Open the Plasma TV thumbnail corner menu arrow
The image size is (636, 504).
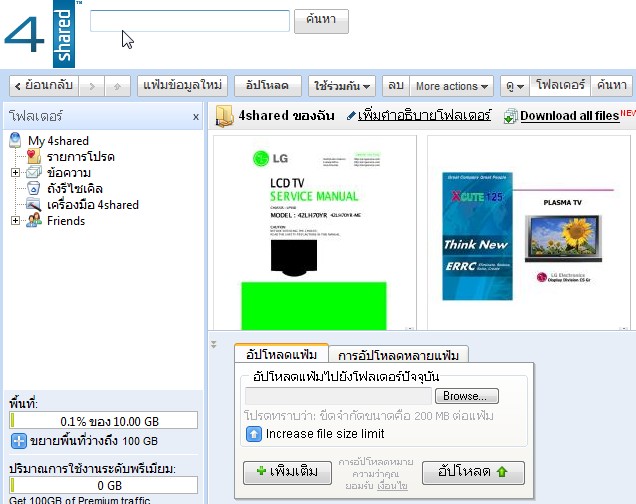(624, 328)
